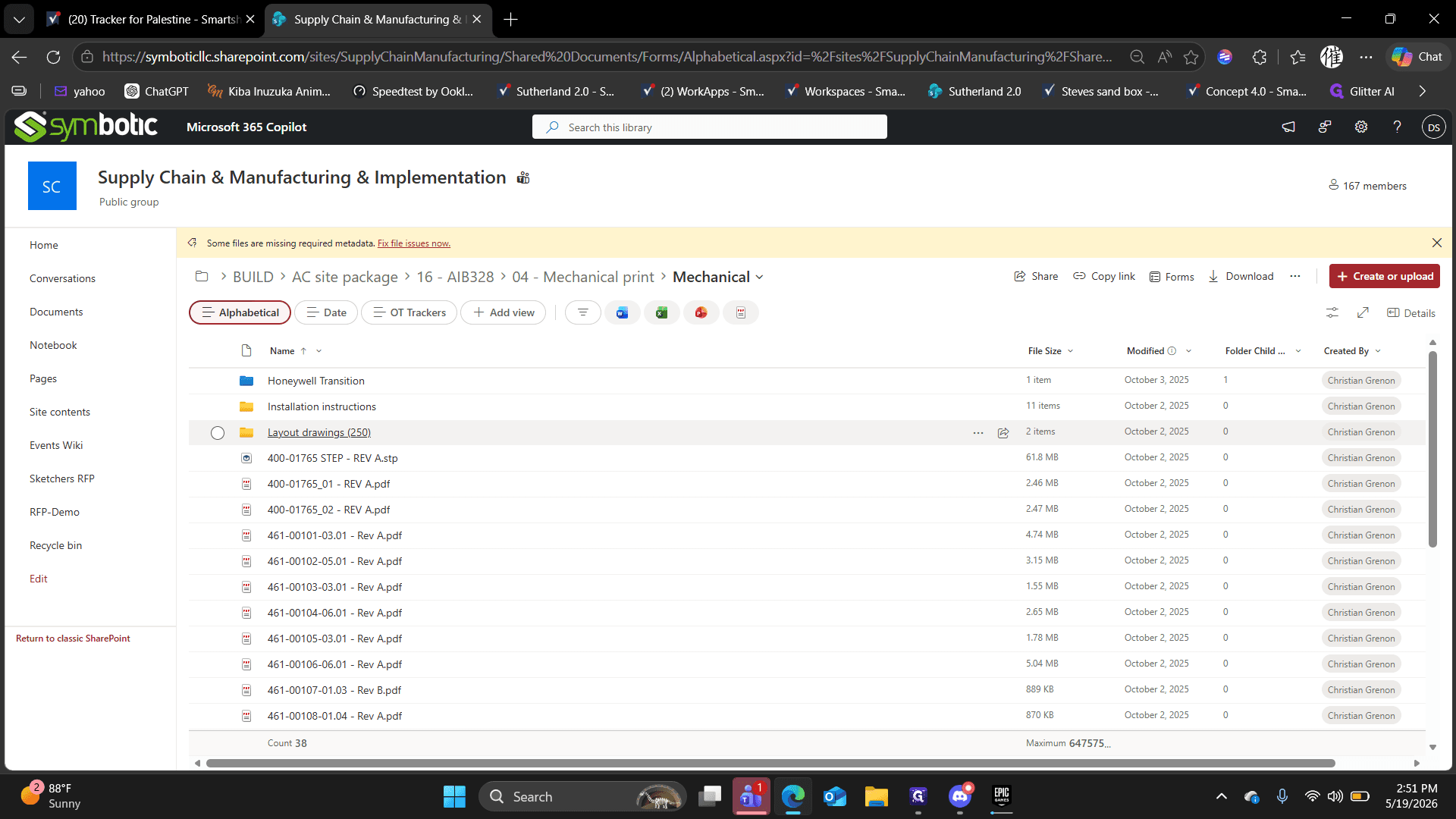Open Folder Child column dropdown
Viewport: 1456px width, 819px height.
point(1298,351)
